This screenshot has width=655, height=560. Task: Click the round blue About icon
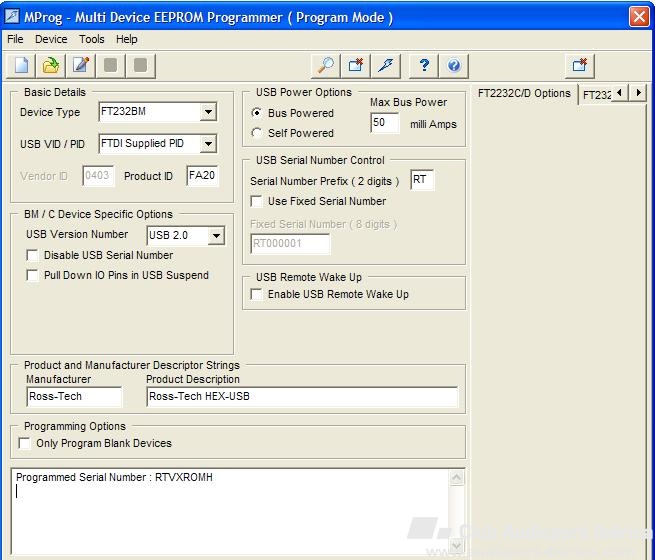point(454,66)
